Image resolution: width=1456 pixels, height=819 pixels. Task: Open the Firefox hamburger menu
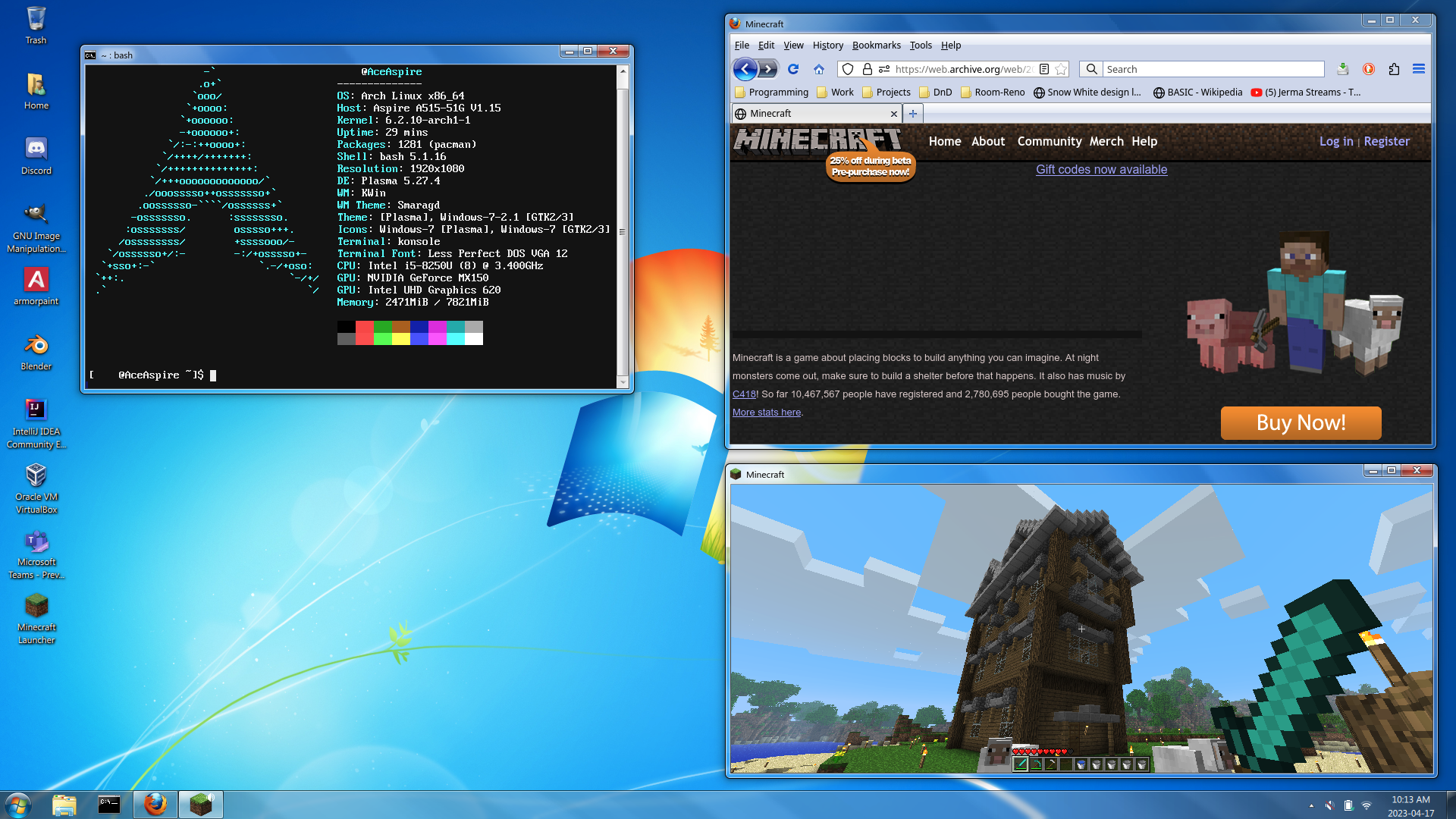(1419, 69)
